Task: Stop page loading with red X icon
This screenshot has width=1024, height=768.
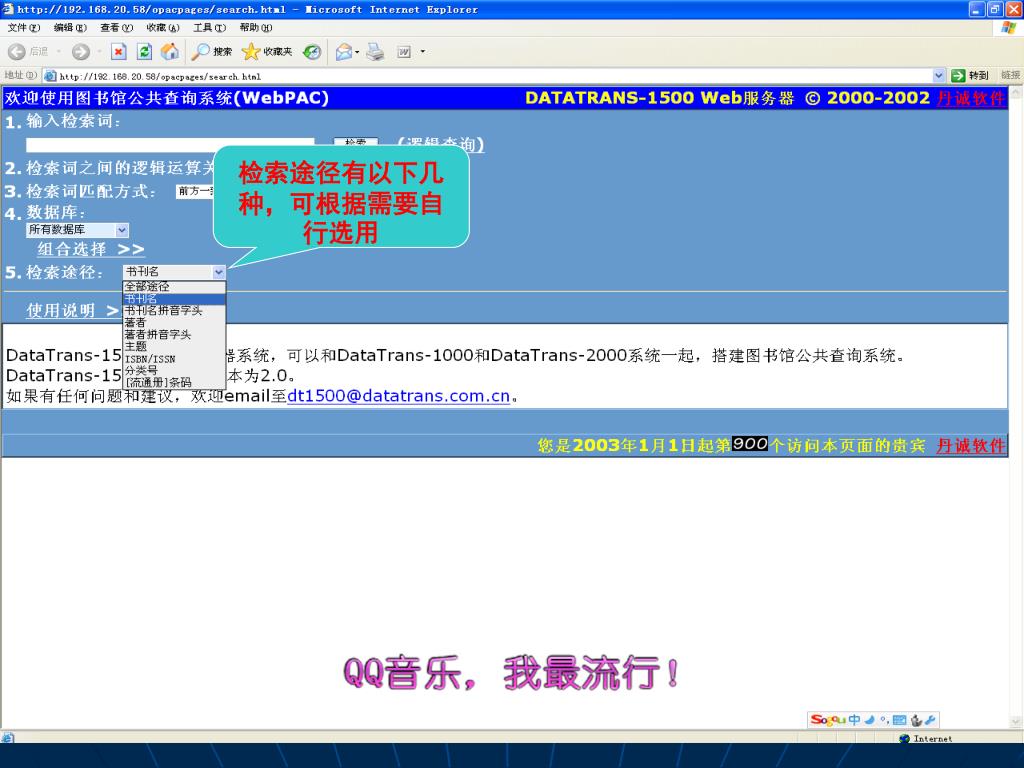Action: point(118,52)
